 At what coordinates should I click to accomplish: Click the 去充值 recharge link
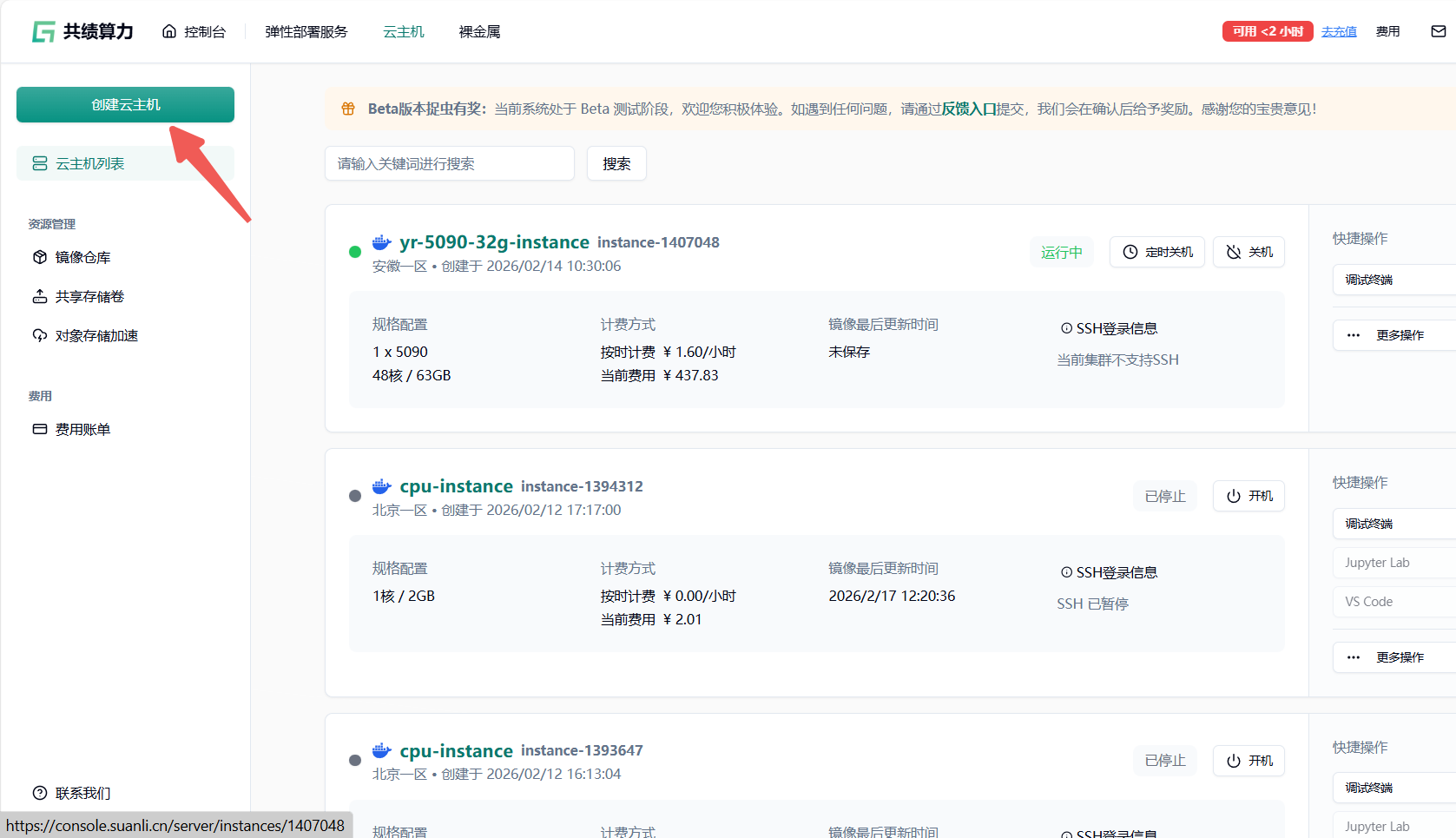tap(1338, 32)
